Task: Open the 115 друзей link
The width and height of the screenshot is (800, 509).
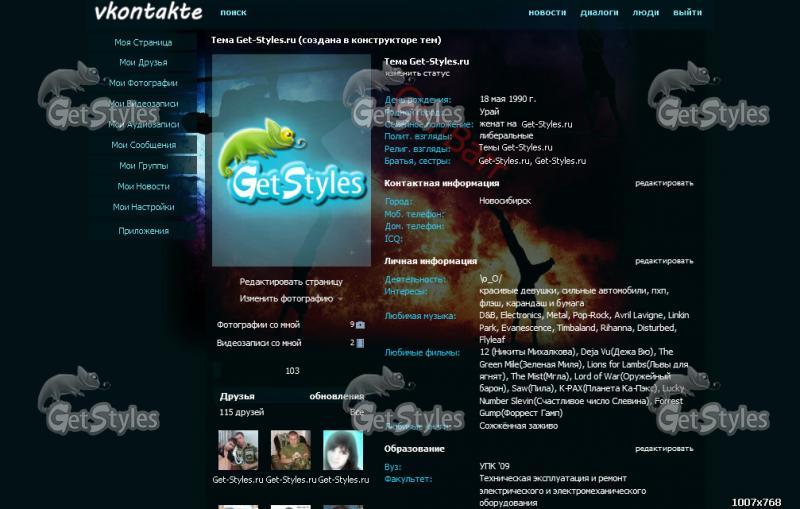Action: [x=242, y=412]
